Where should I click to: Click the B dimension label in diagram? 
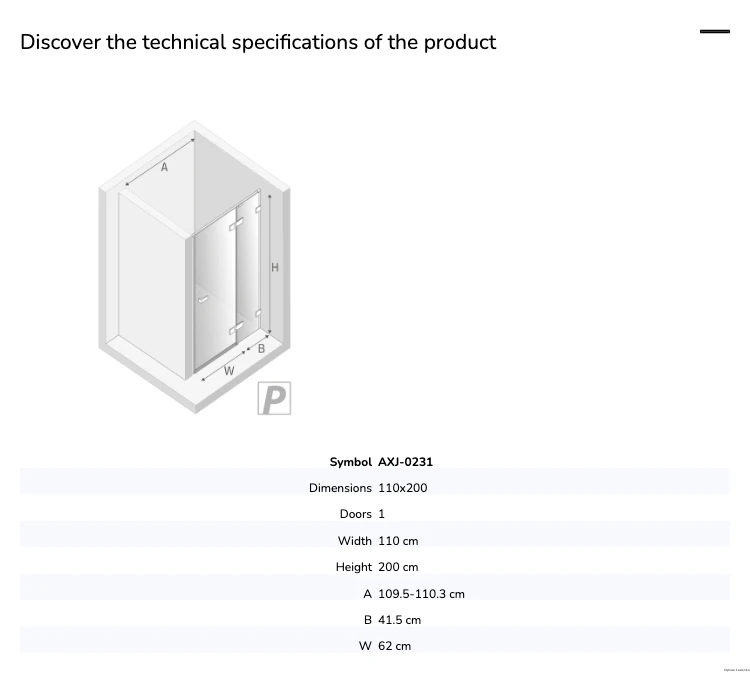coord(261,349)
